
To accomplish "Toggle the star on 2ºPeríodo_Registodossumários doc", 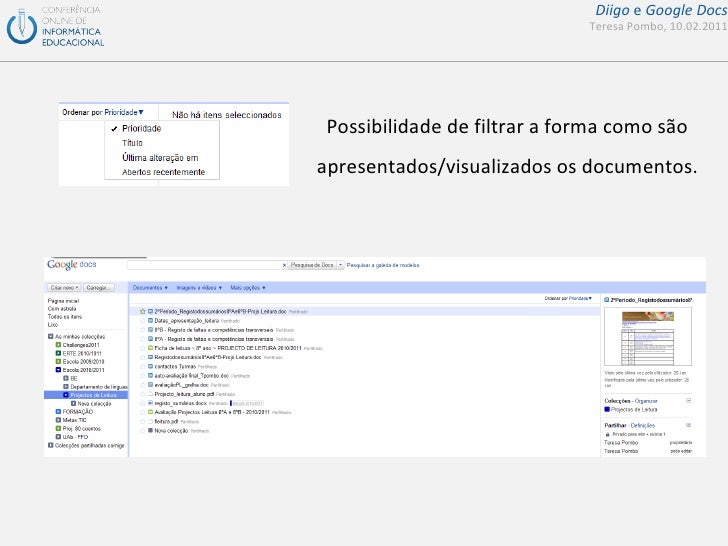I will [143, 312].
